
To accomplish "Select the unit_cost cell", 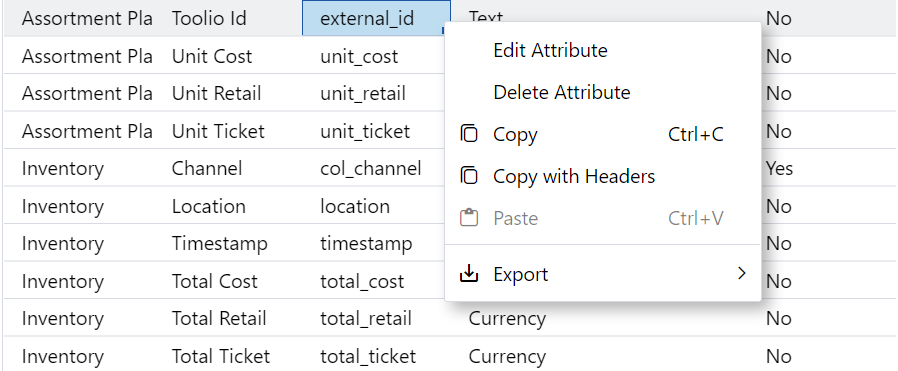I will [x=359, y=56].
